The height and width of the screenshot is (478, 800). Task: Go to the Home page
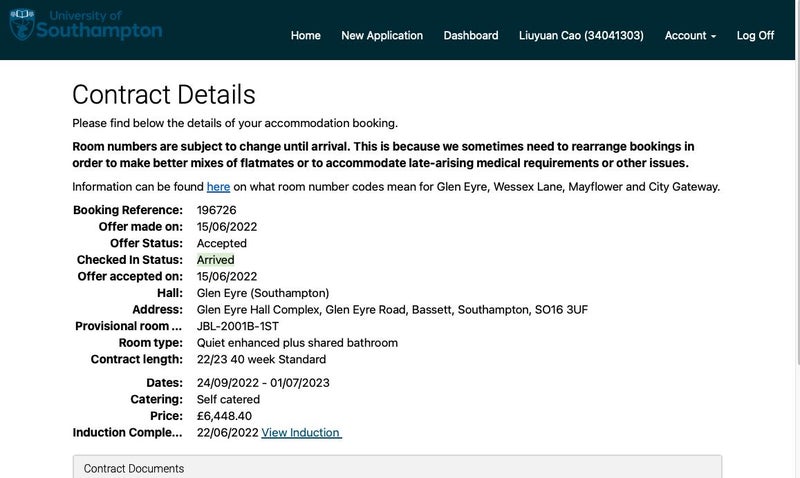306,35
